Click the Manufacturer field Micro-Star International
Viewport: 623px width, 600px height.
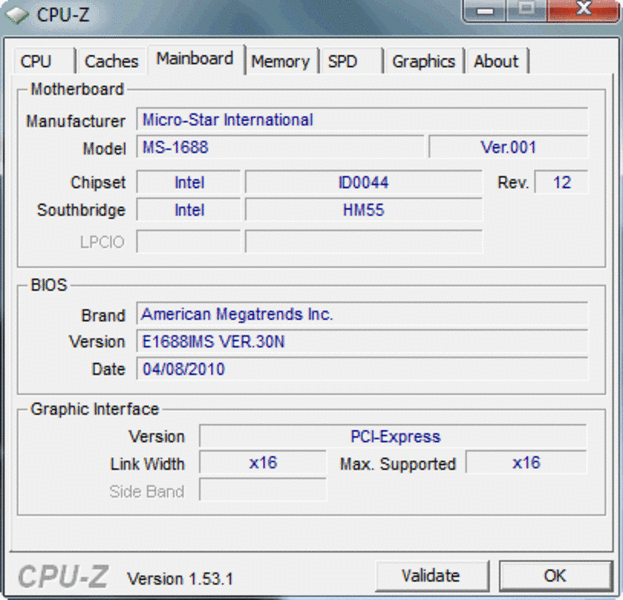coord(362,119)
